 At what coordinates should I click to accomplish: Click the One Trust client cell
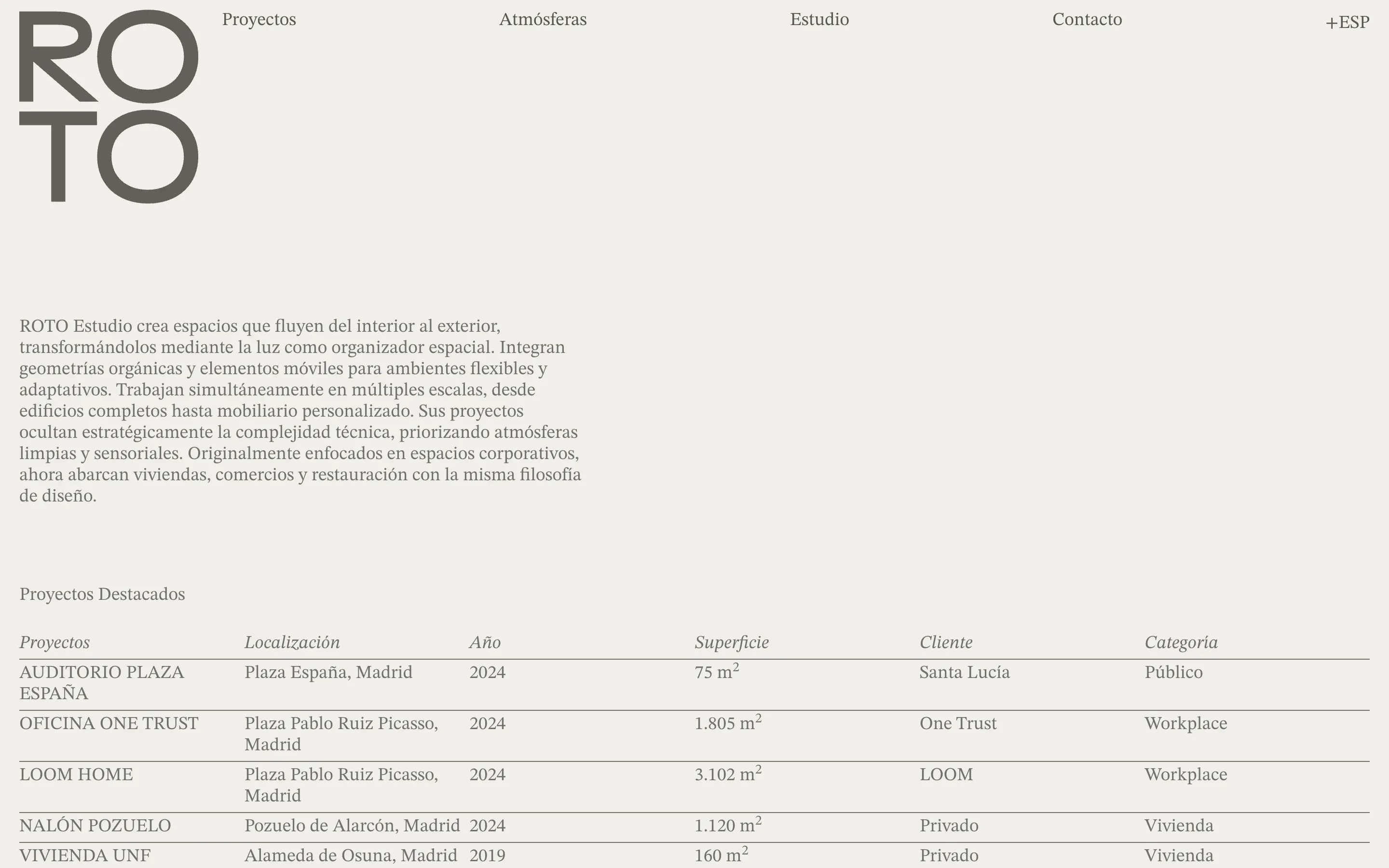point(958,723)
